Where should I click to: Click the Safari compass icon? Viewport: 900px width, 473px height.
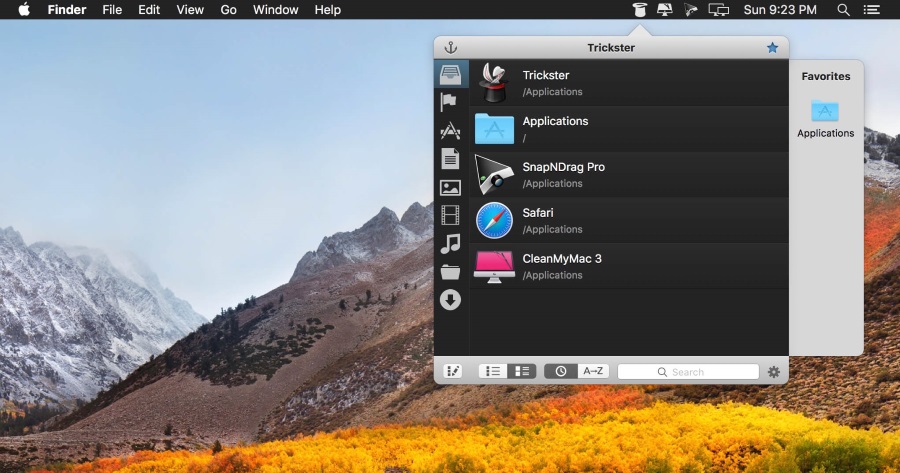tap(494, 220)
